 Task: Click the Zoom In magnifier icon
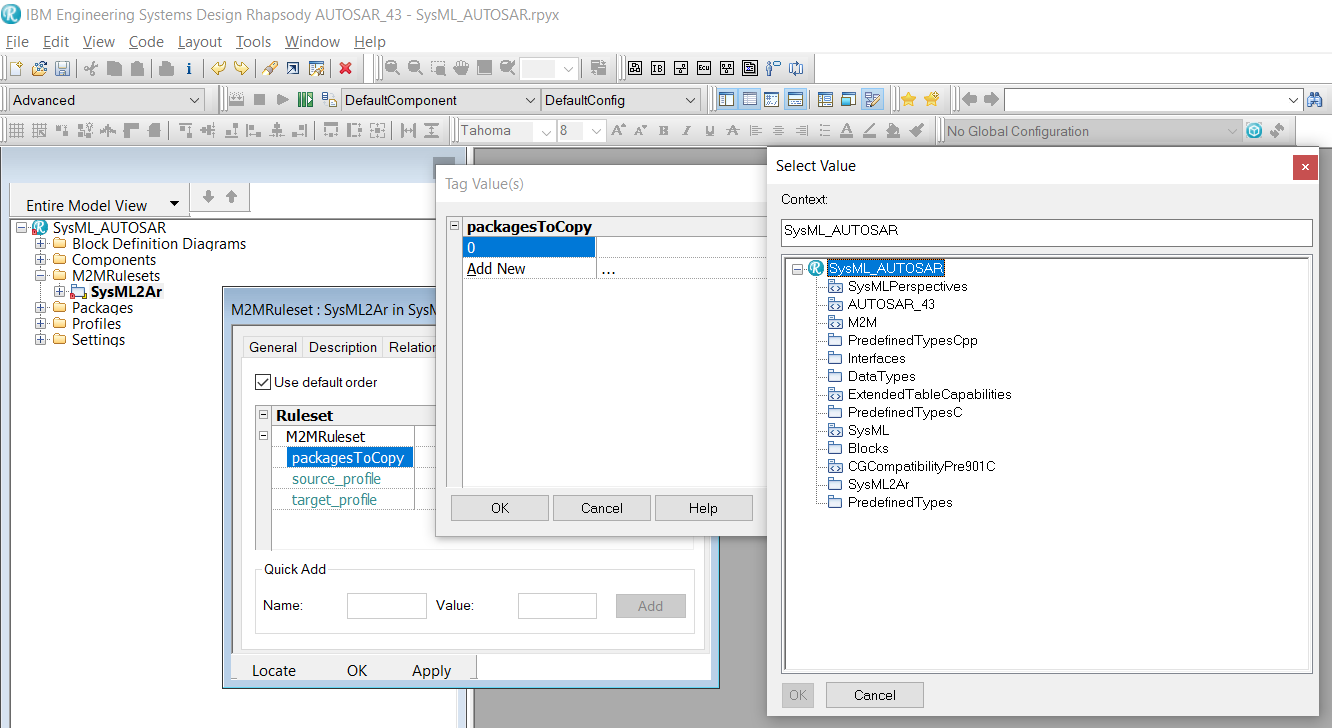392,68
